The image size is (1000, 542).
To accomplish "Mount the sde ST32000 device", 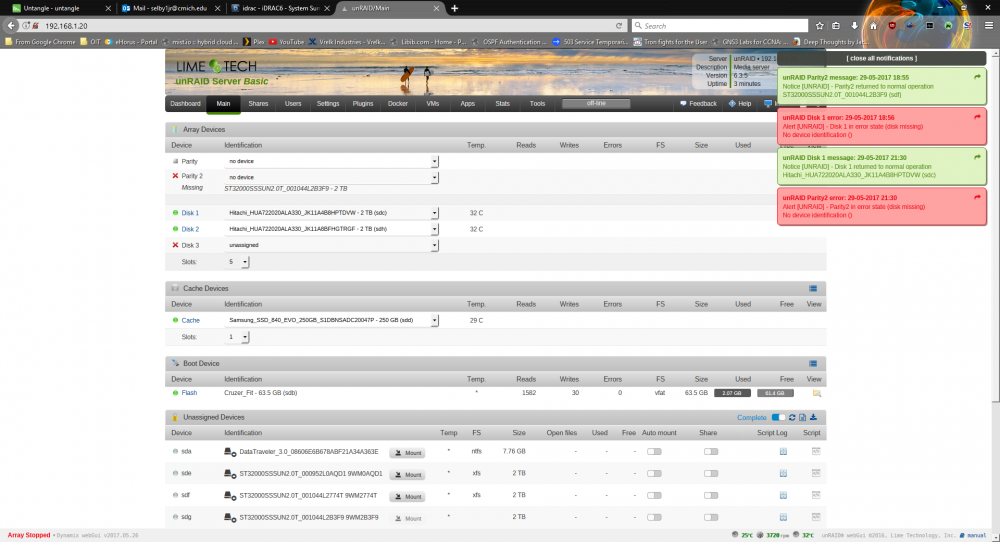I will pyautogui.click(x=408, y=474).
